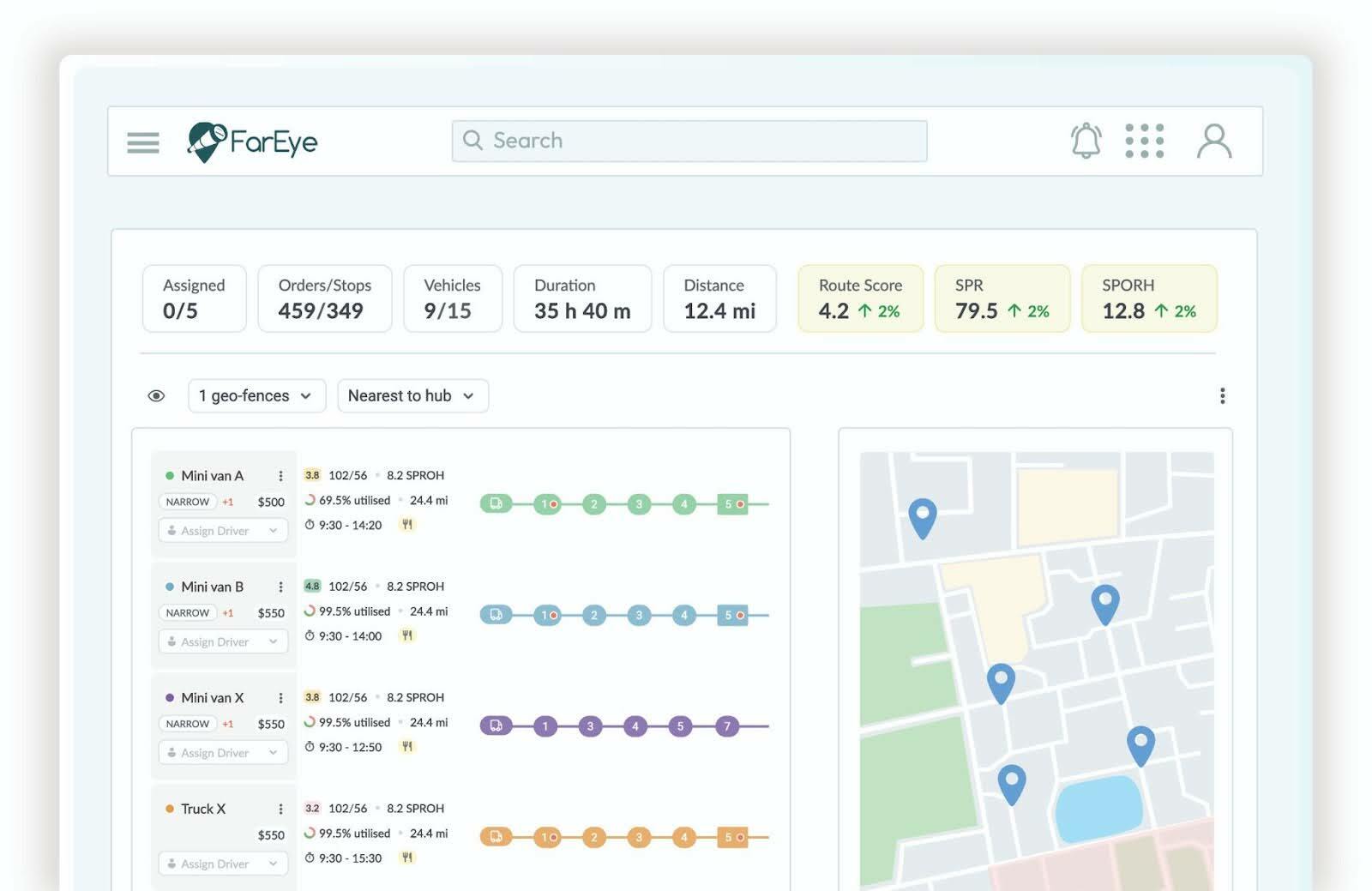Click the Duration 35 h 40 m card
The width and height of the screenshot is (1372, 891).
[x=582, y=298]
